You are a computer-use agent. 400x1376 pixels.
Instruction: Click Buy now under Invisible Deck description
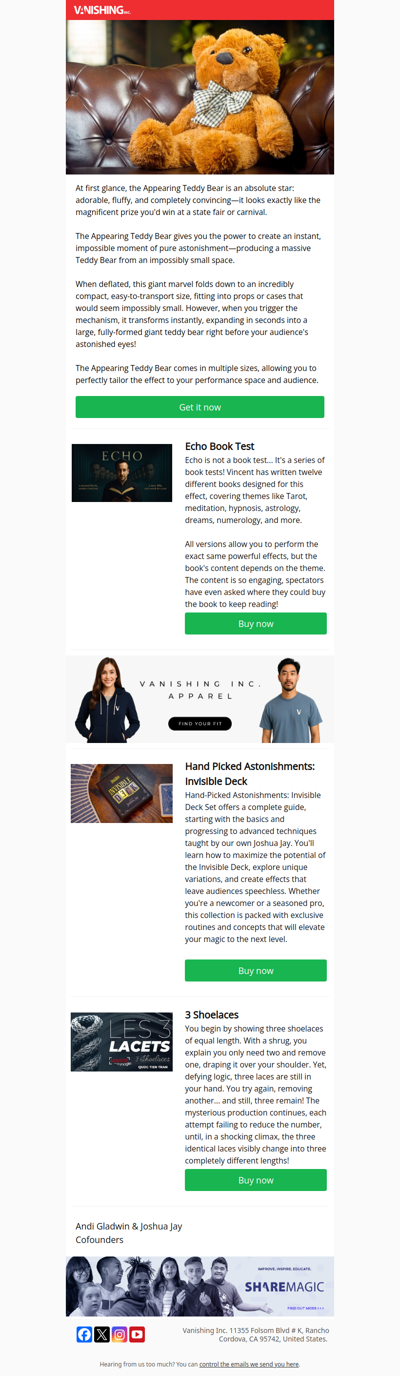[x=256, y=970]
